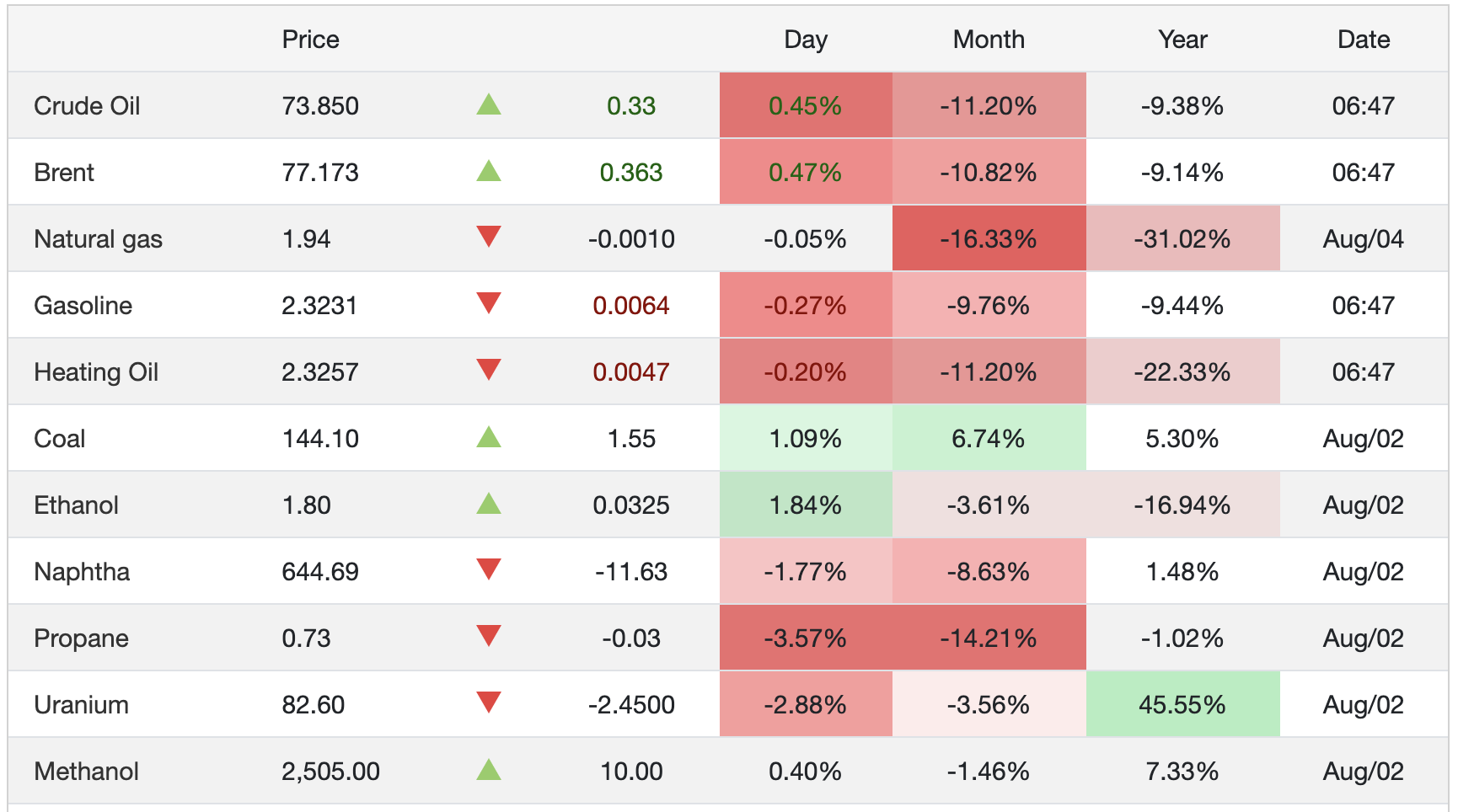Select the Methanol price 2,505.00
The width and height of the screenshot is (1458, 812).
coord(330,772)
